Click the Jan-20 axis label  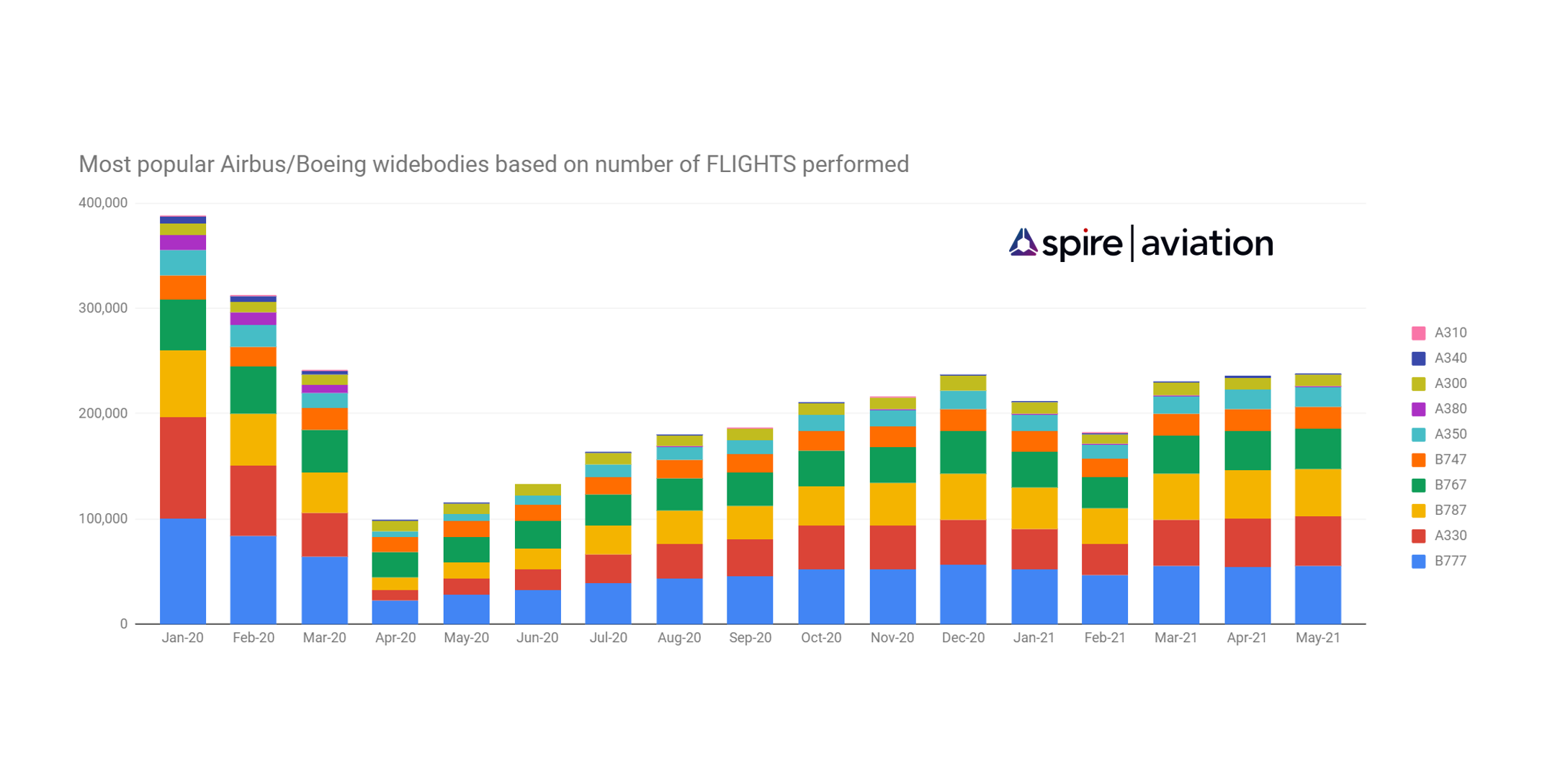[x=182, y=639]
